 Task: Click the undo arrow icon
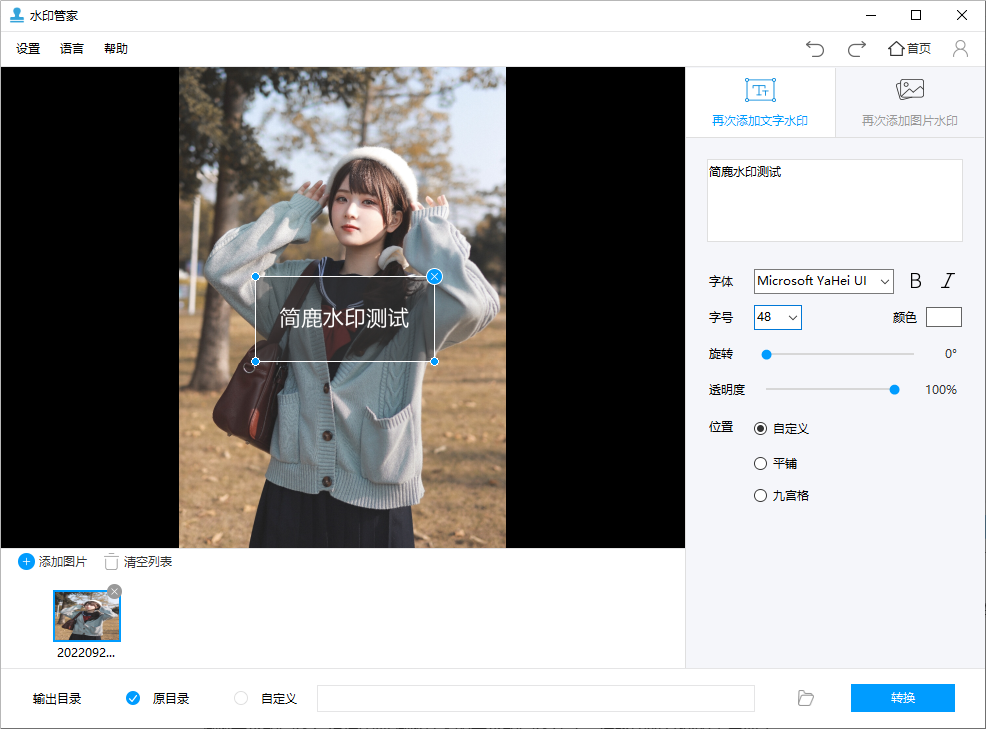tap(815, 49)
